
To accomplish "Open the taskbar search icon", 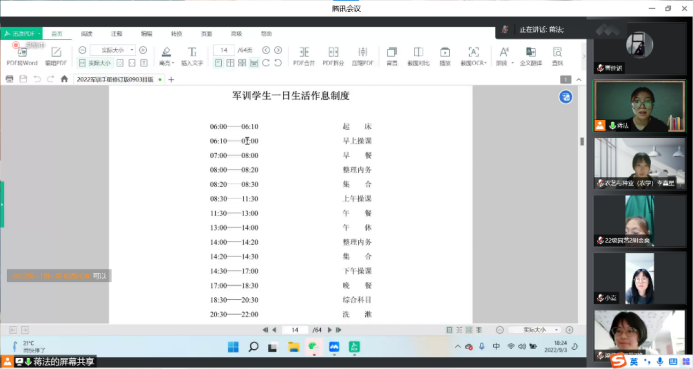I will click(253, 347).
